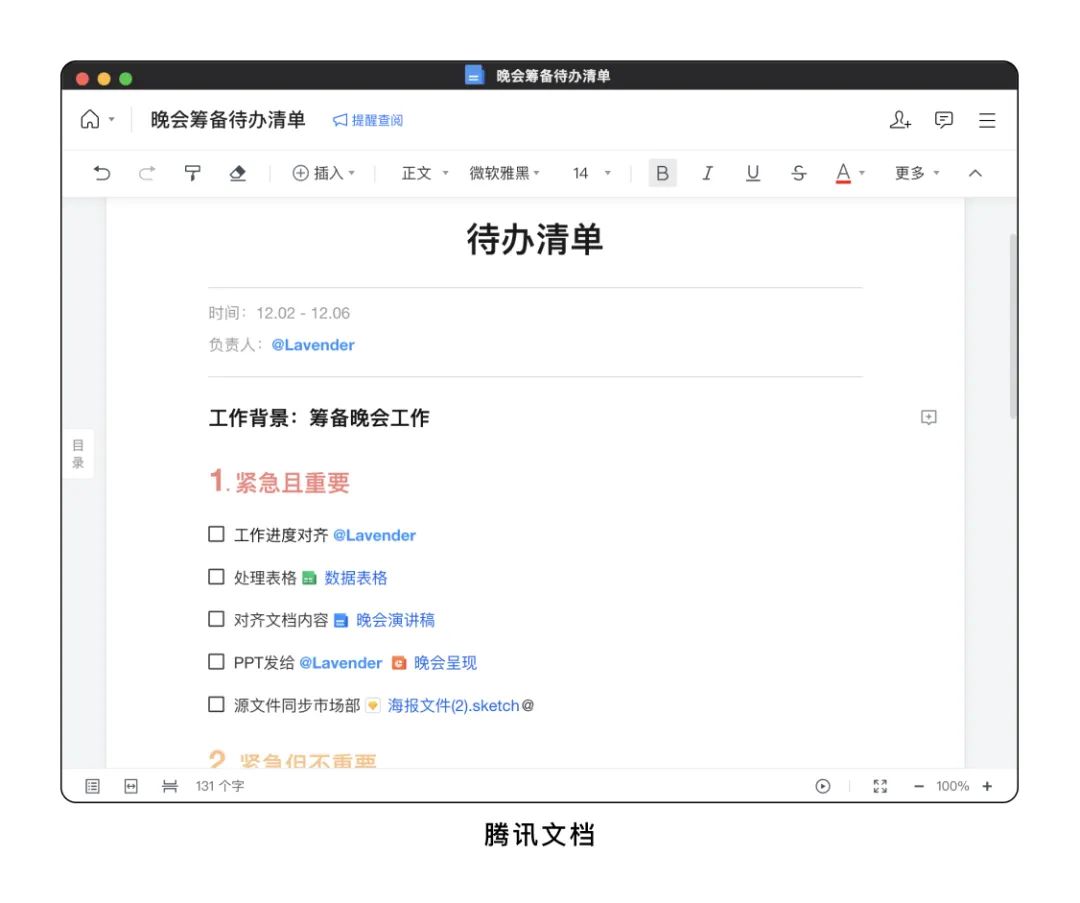Open the 正文 paragraph style dropdown

click(x=425, y=173)
